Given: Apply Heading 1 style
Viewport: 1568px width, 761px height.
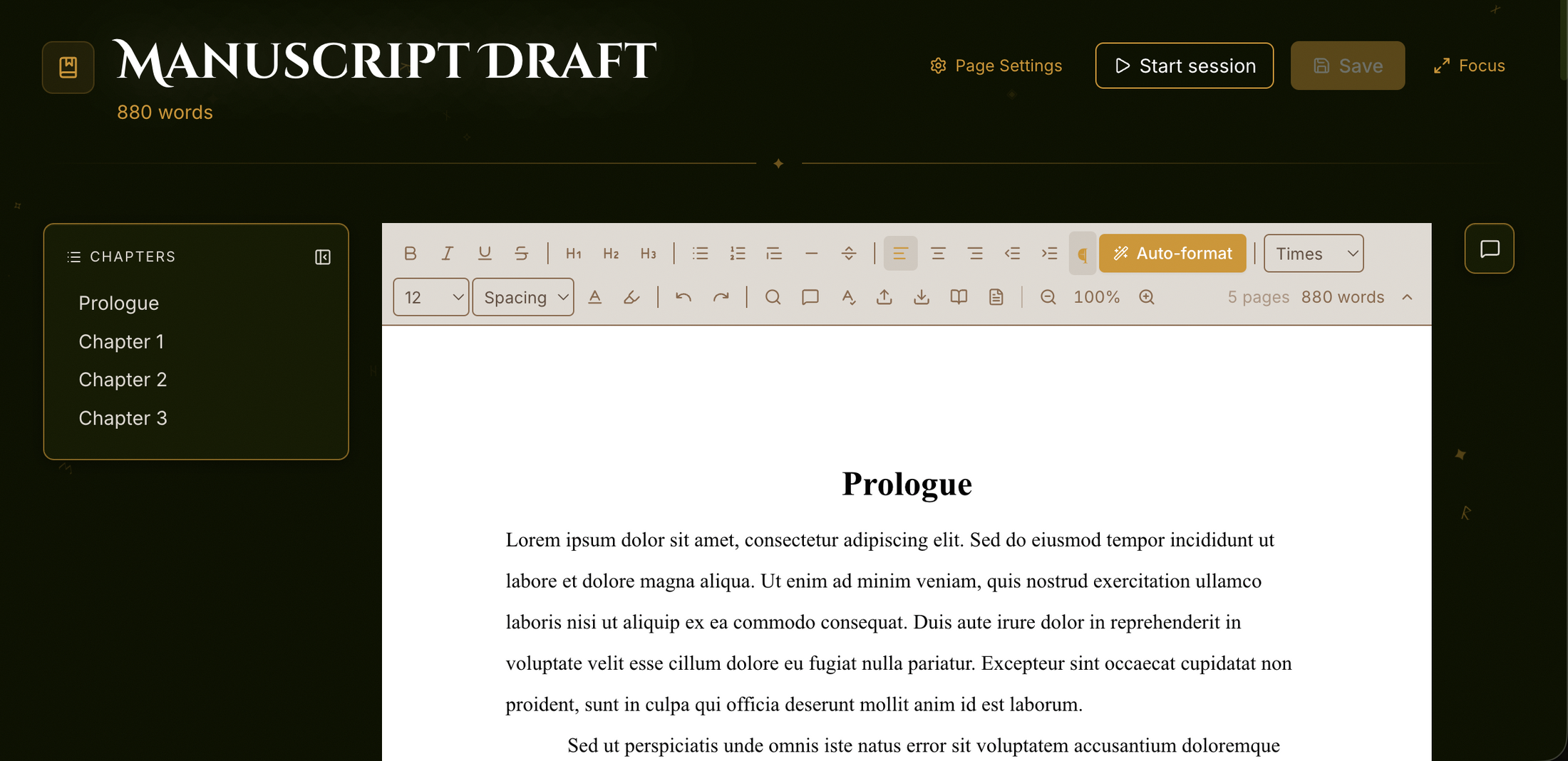Looking at the screenshot, I should click(x=574, y=254).
